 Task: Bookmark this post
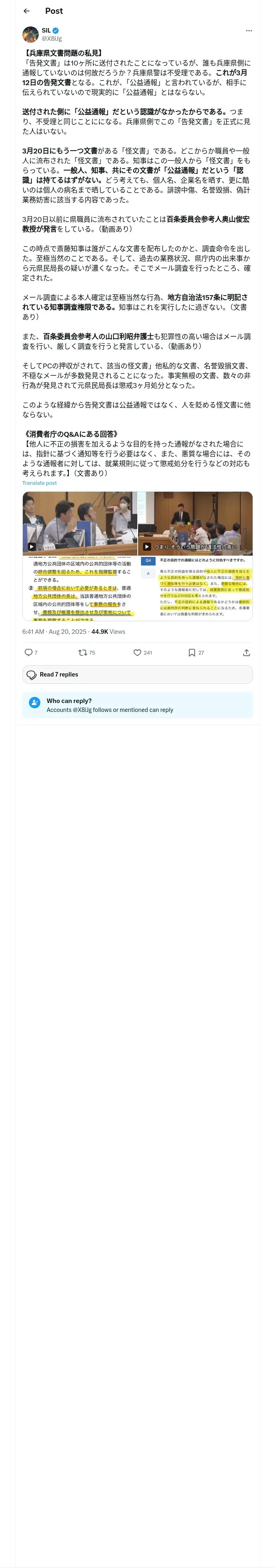pos(191,652)
